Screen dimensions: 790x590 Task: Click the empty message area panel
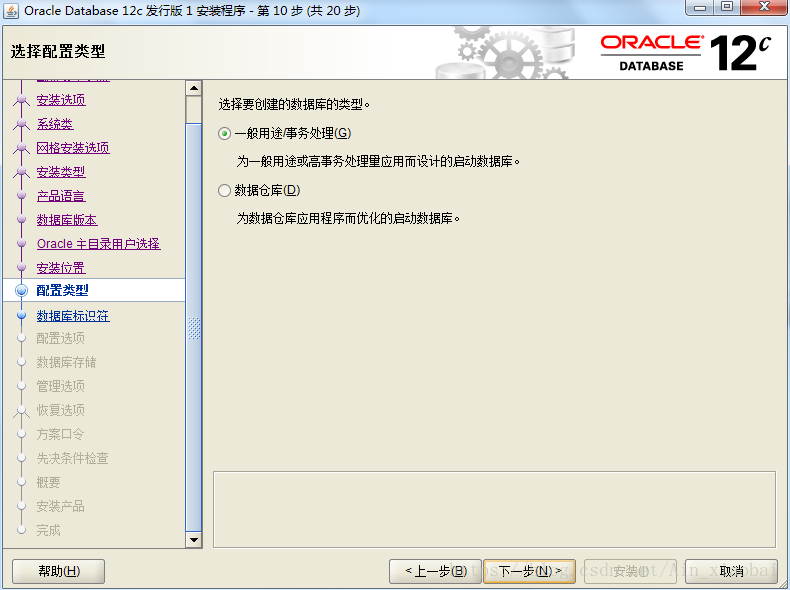494,509
